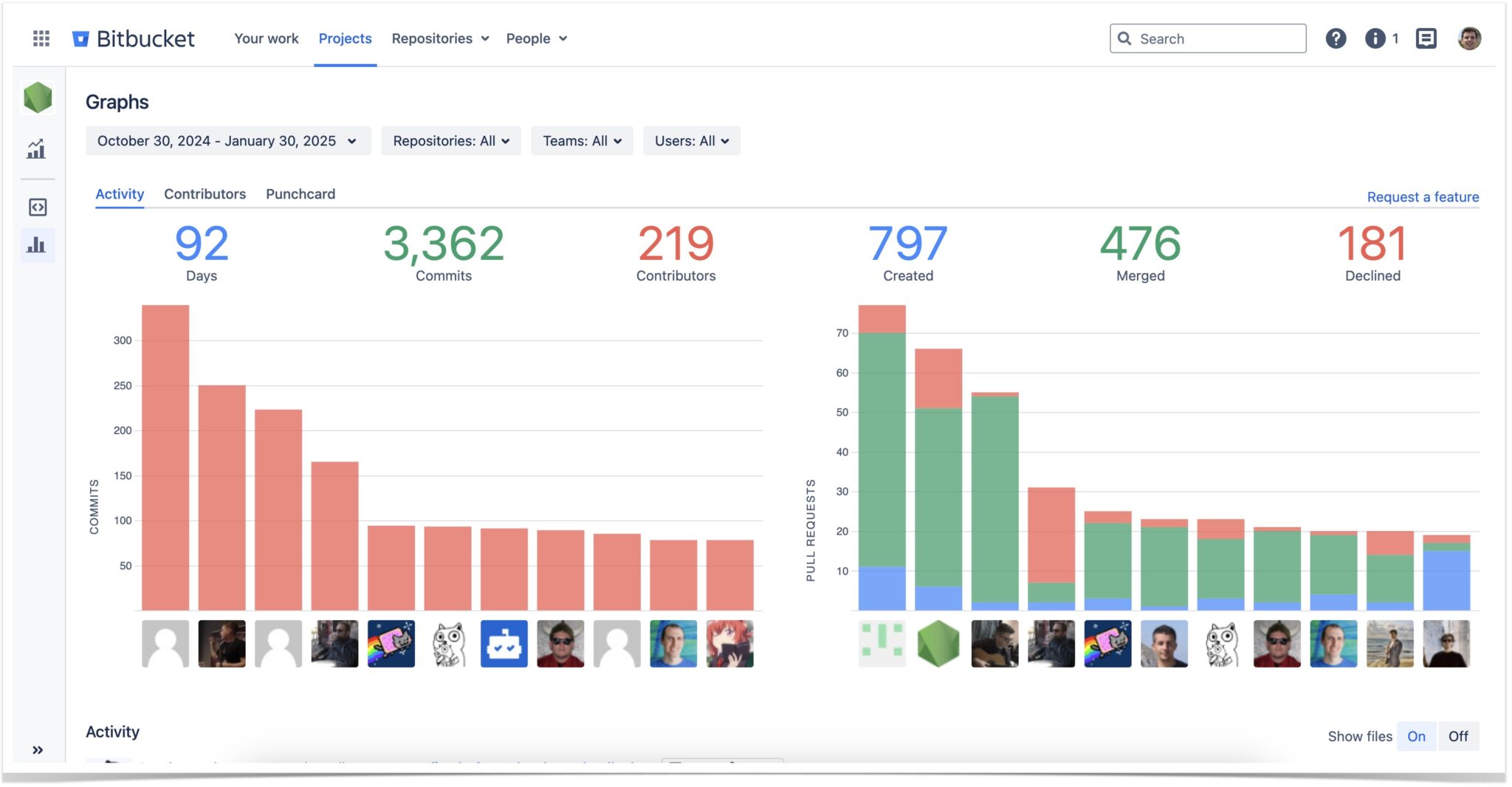
Task: Open the Punchcard view
Action: 300,194
